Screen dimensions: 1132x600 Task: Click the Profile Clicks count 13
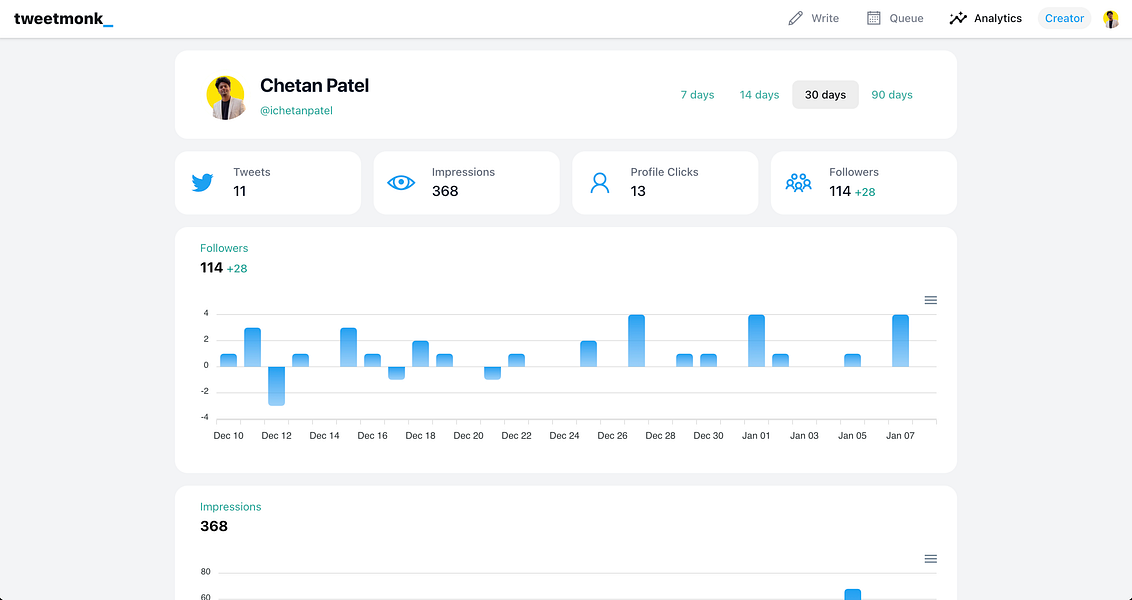coord(638,191)
